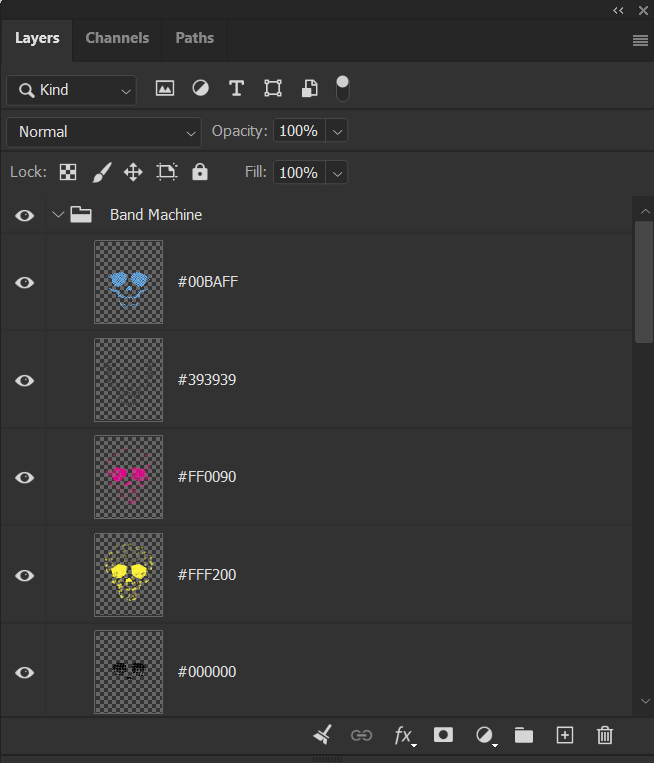Click the Fill label

(x=256, y=172)
